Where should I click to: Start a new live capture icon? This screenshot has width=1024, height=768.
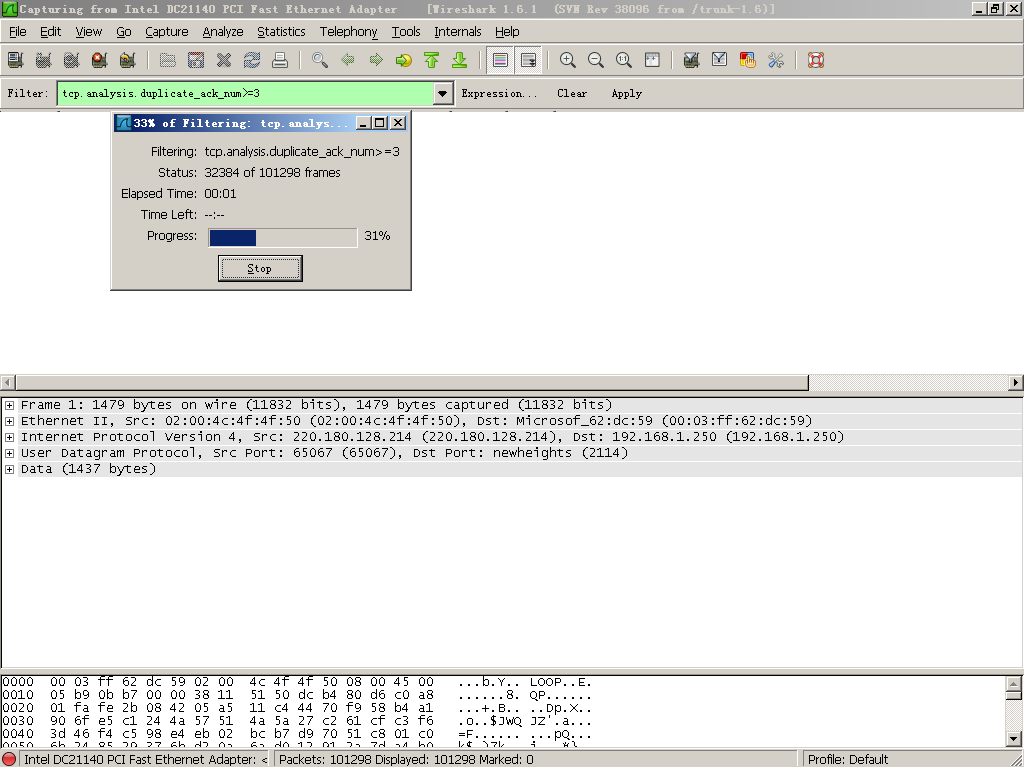click(71, 60)
